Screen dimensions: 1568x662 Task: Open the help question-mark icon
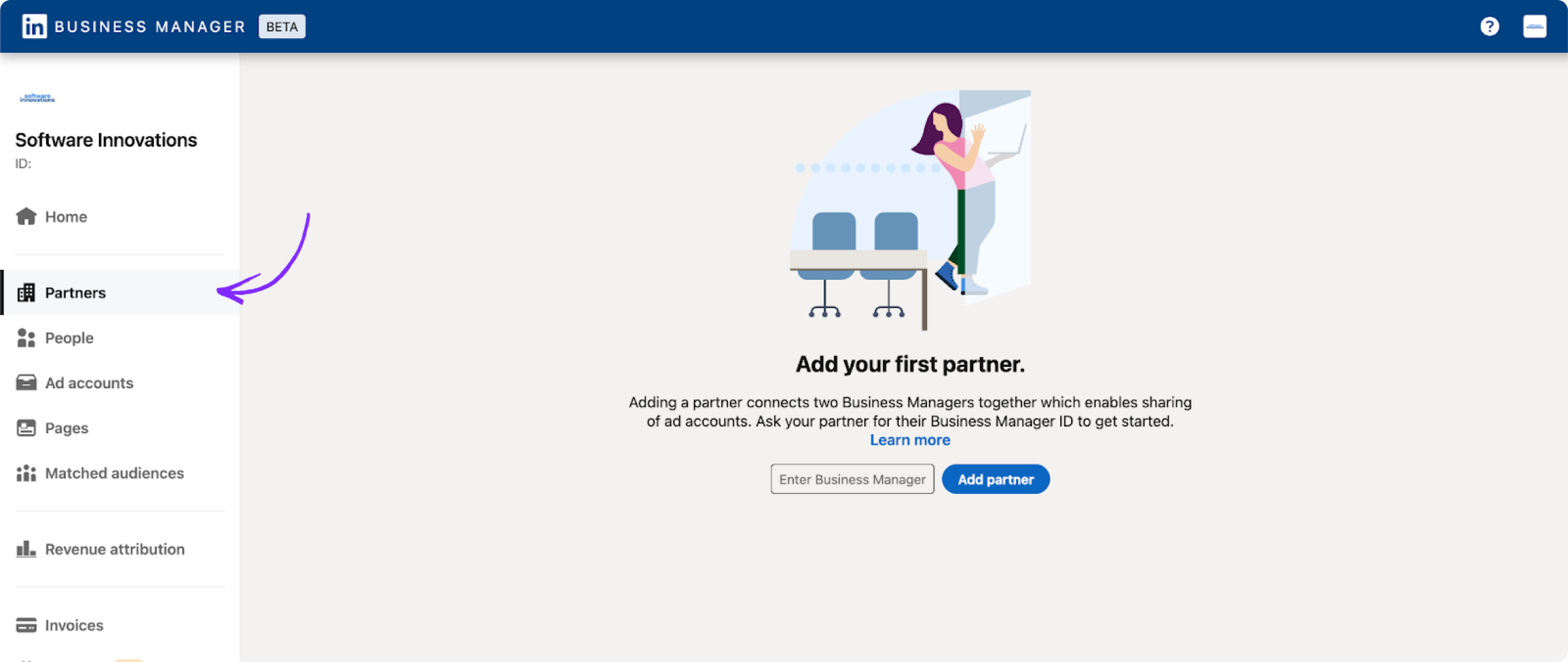pyautogui.click(x=1490, y=26)
